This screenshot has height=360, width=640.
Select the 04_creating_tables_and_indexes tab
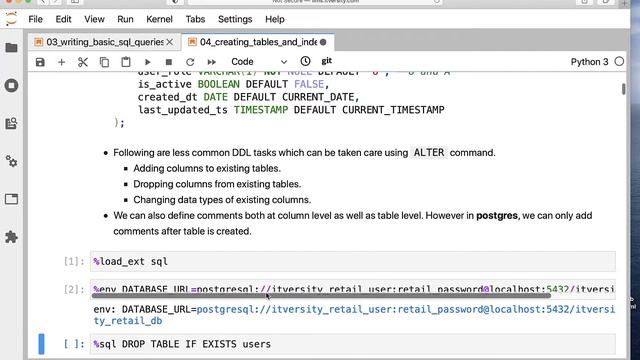[x=258, y=42]
